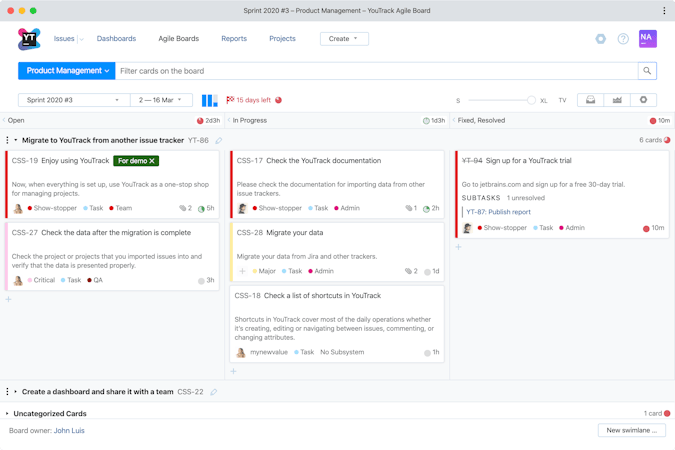Click the XL label of card size slider
This screenshot has width=675, height=450.
click(544, 101)
